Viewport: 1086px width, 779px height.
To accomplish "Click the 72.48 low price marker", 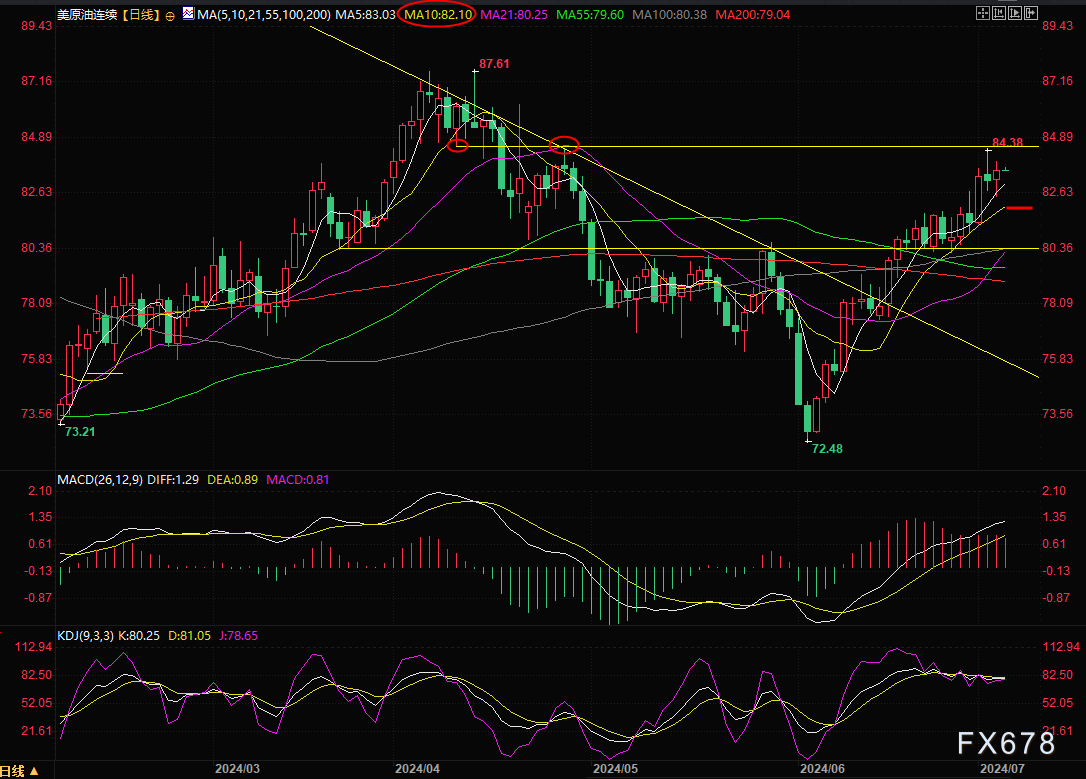I will tap(827, 449).
